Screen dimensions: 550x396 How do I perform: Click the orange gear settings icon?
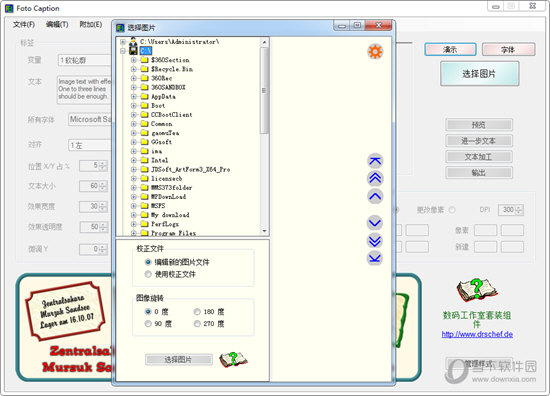(375, 52)
